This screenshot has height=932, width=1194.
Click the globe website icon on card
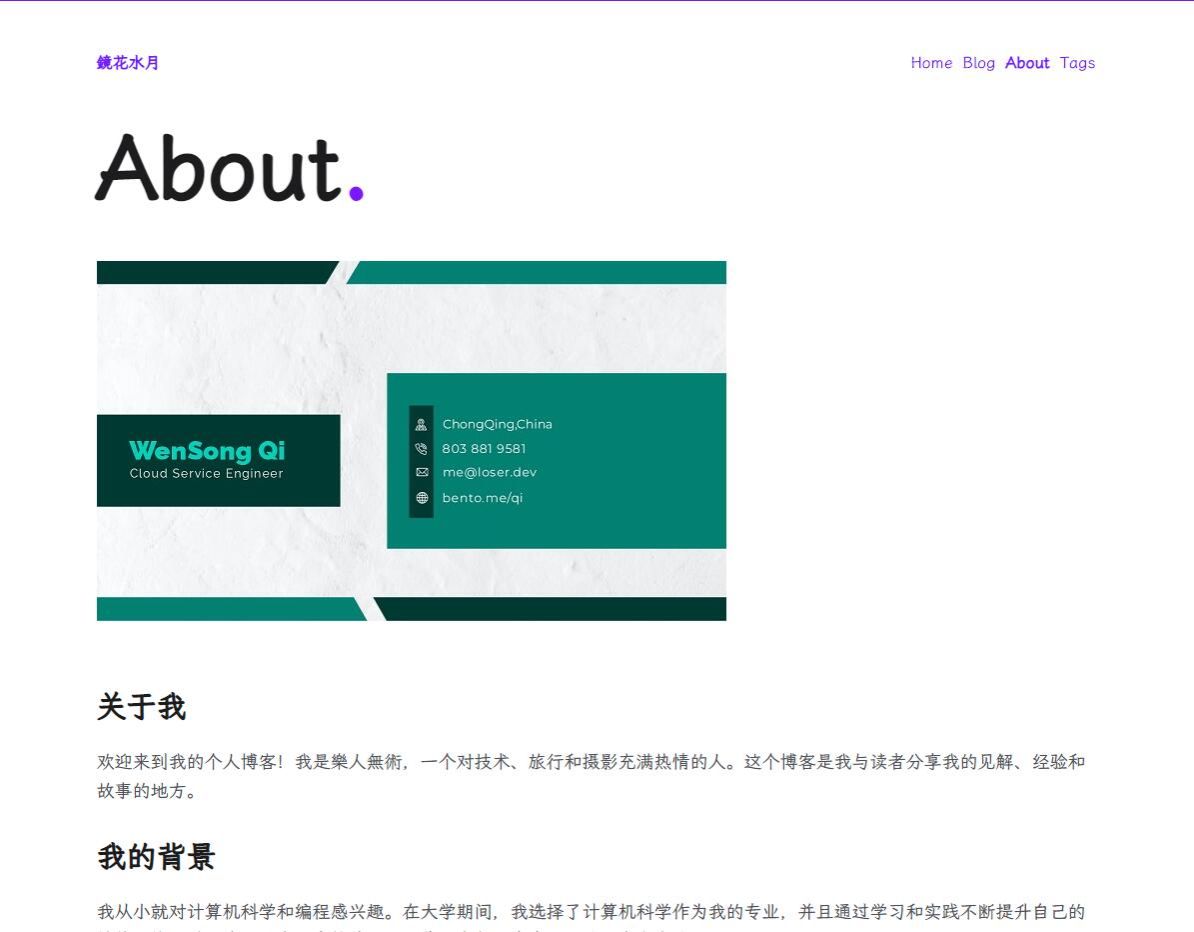pyautogui.click(x=421, y=498)
